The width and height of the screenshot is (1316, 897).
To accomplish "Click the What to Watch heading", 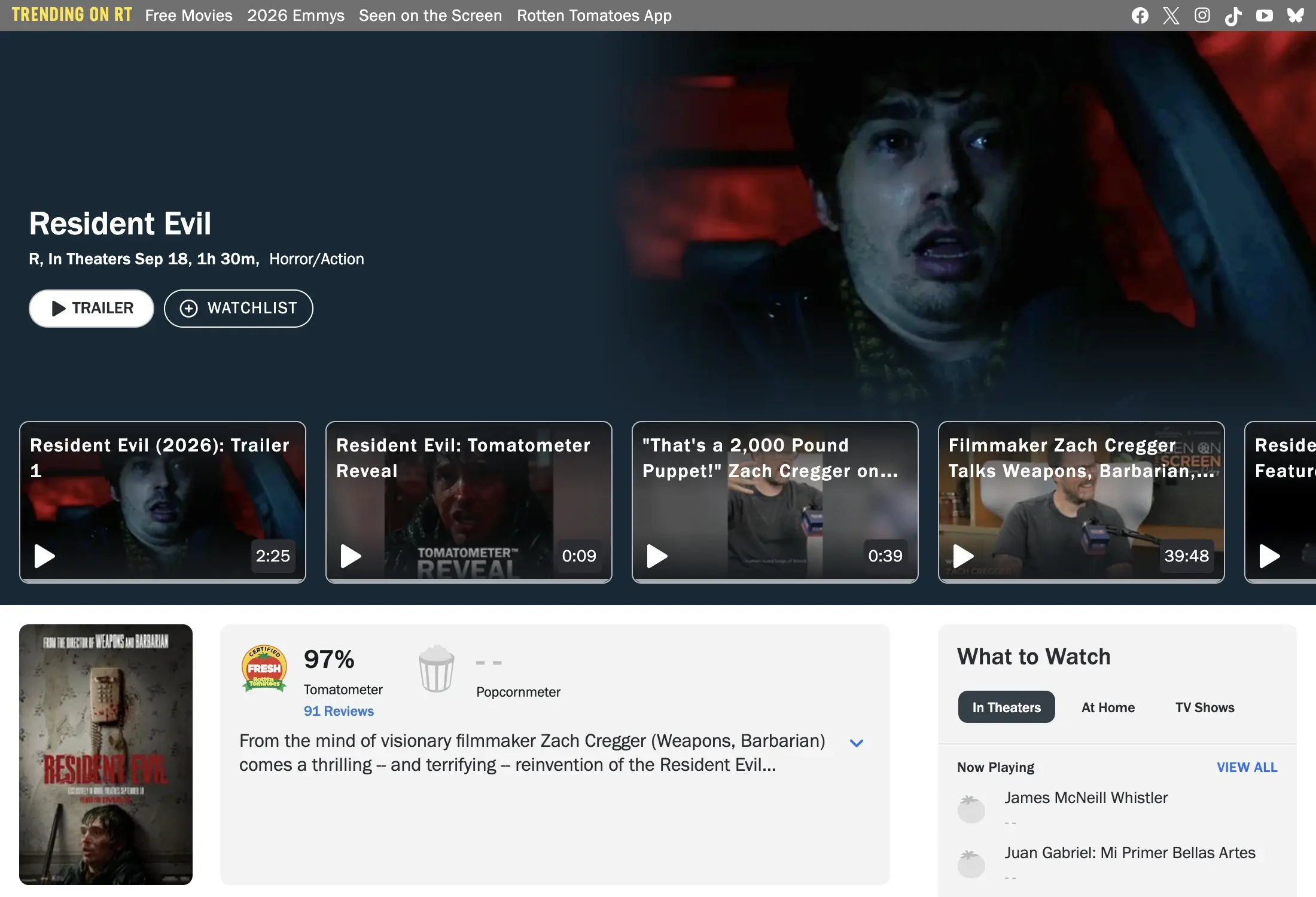I will (1034, 657).
